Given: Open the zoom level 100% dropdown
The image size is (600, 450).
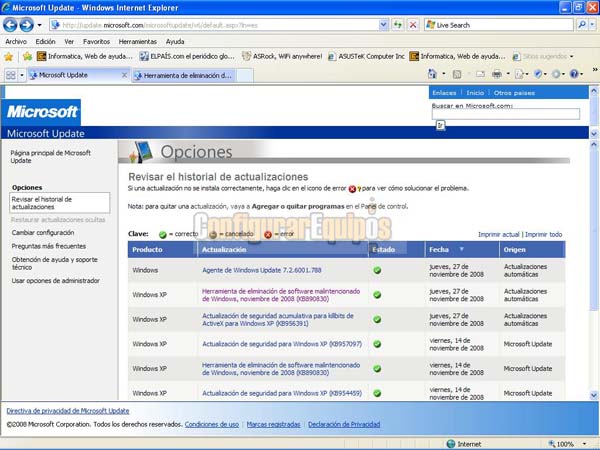Looking at the screenshot, I should point(584,444).
